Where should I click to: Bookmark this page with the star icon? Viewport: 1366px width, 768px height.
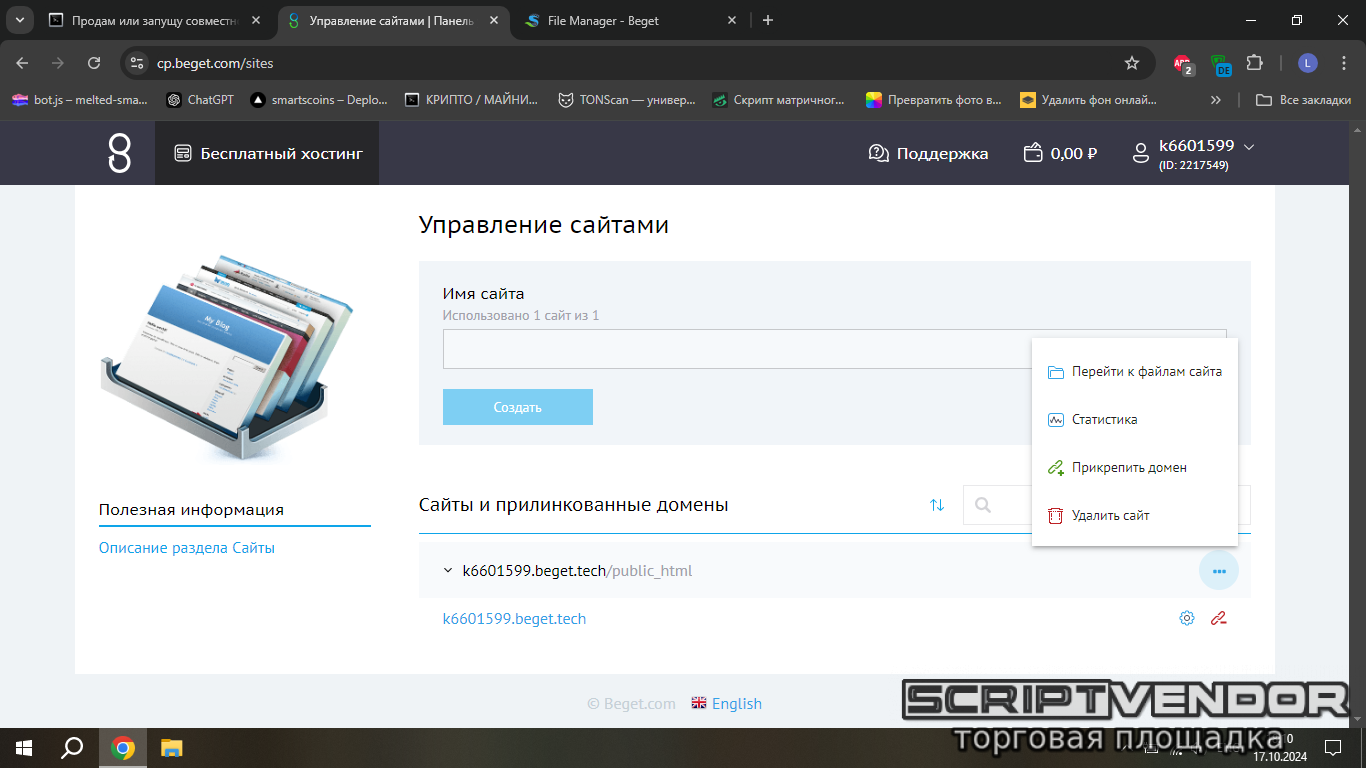(1132, 63)
